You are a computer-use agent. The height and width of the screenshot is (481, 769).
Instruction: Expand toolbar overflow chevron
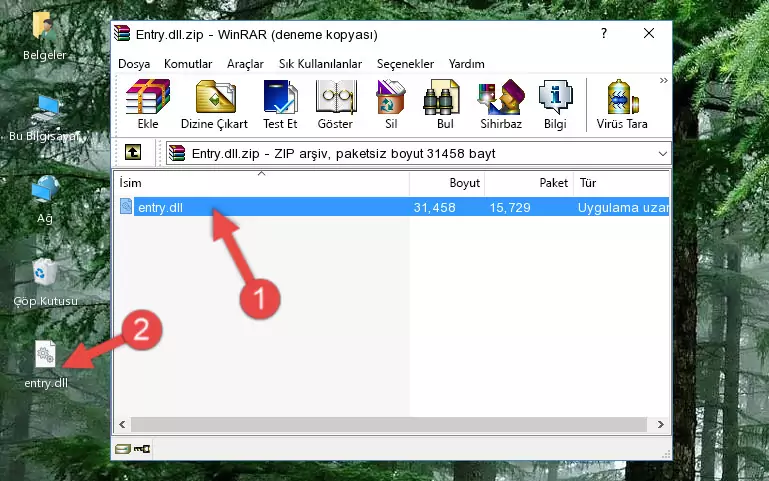(x=664, y=81)
